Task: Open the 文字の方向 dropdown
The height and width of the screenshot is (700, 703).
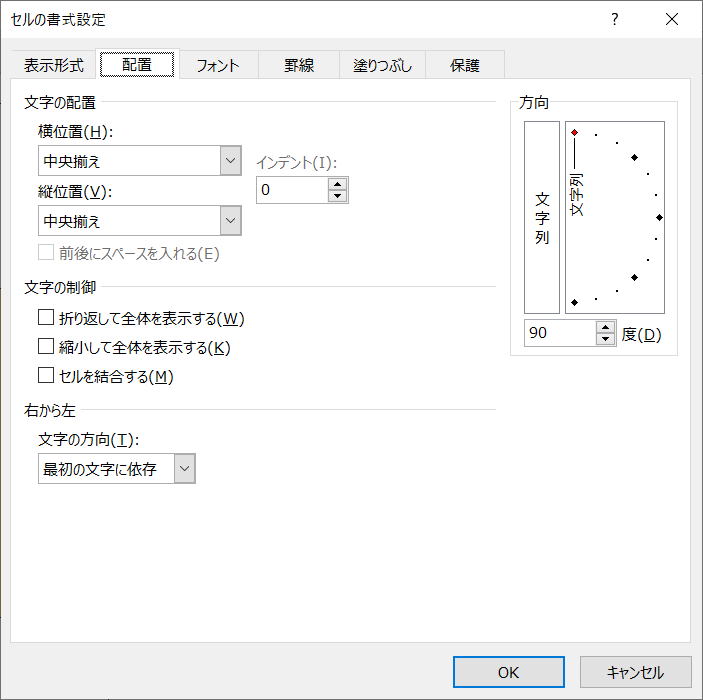Action: [x=184, y=469]
